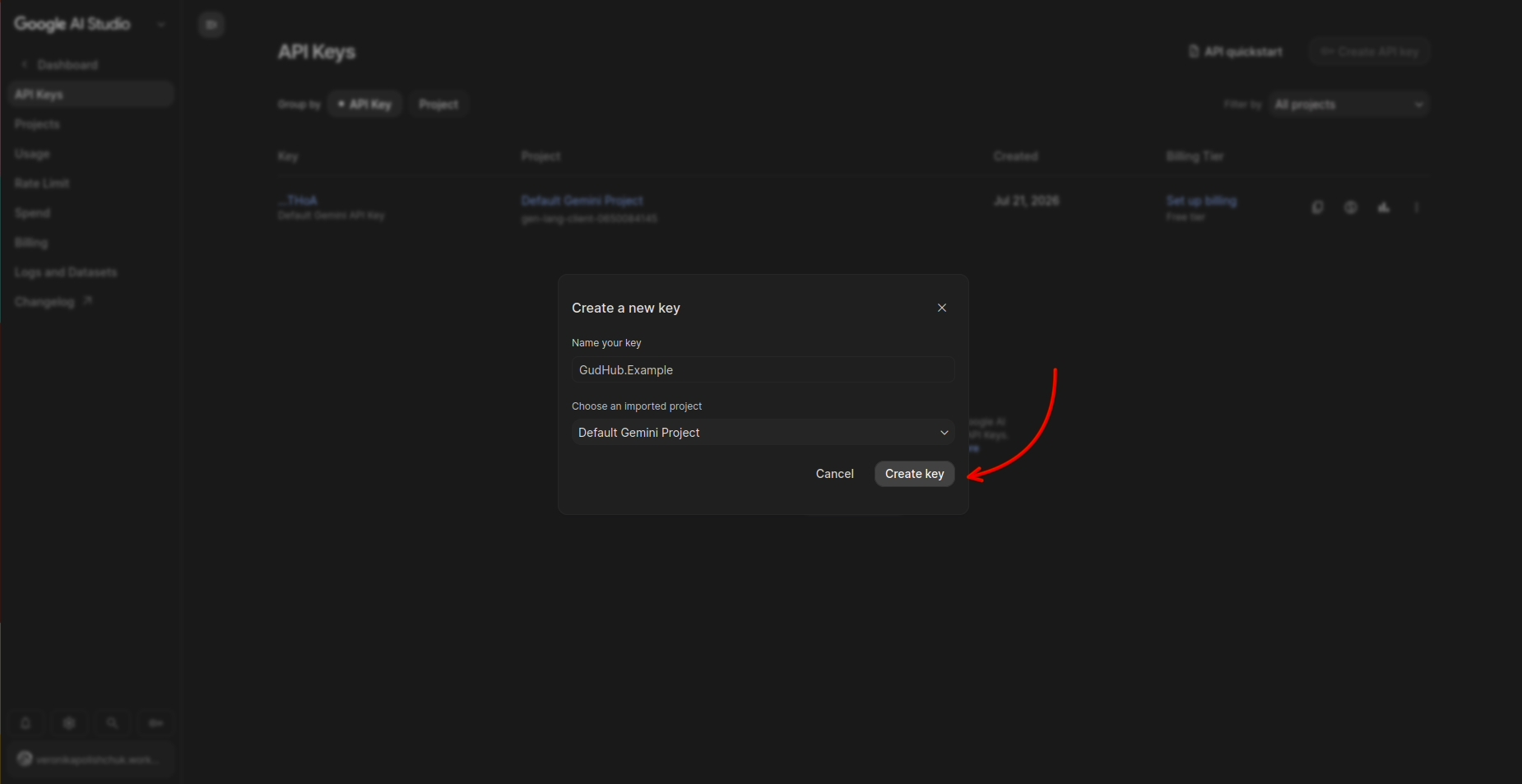Click Cancel in the dialog

point(834,474)
